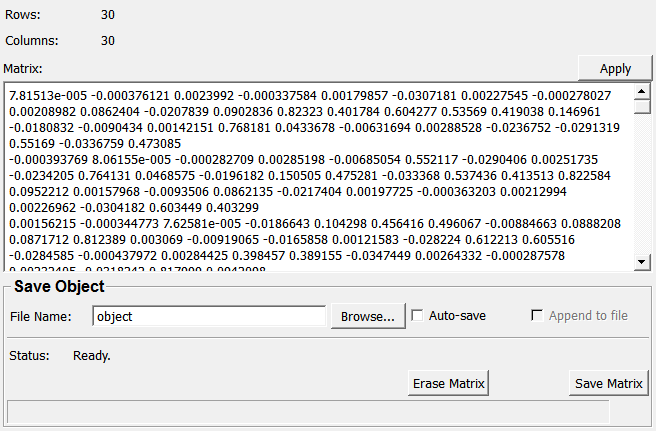Click the Apply button

tap(615, 68)
